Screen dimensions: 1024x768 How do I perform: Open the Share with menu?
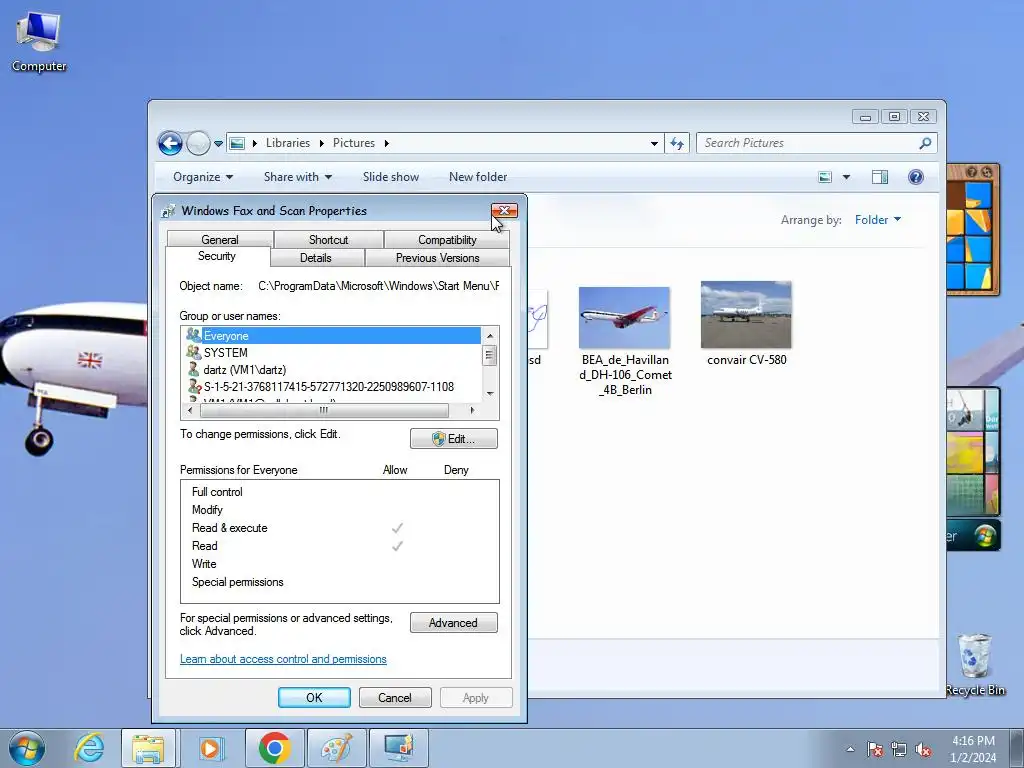pos(298,177)
